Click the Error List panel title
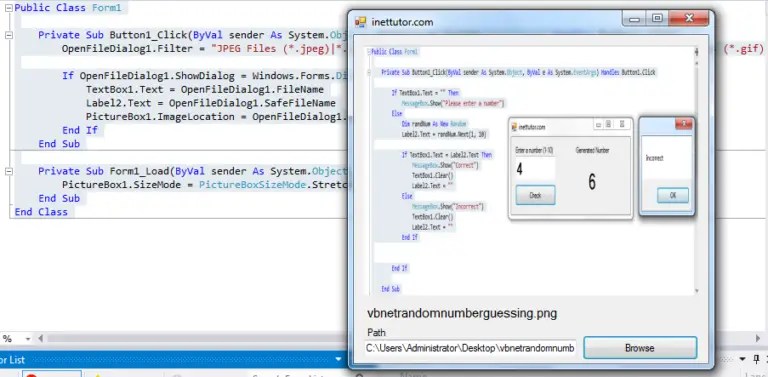This screenshot has height=377, width=768. tap(12, 360)
